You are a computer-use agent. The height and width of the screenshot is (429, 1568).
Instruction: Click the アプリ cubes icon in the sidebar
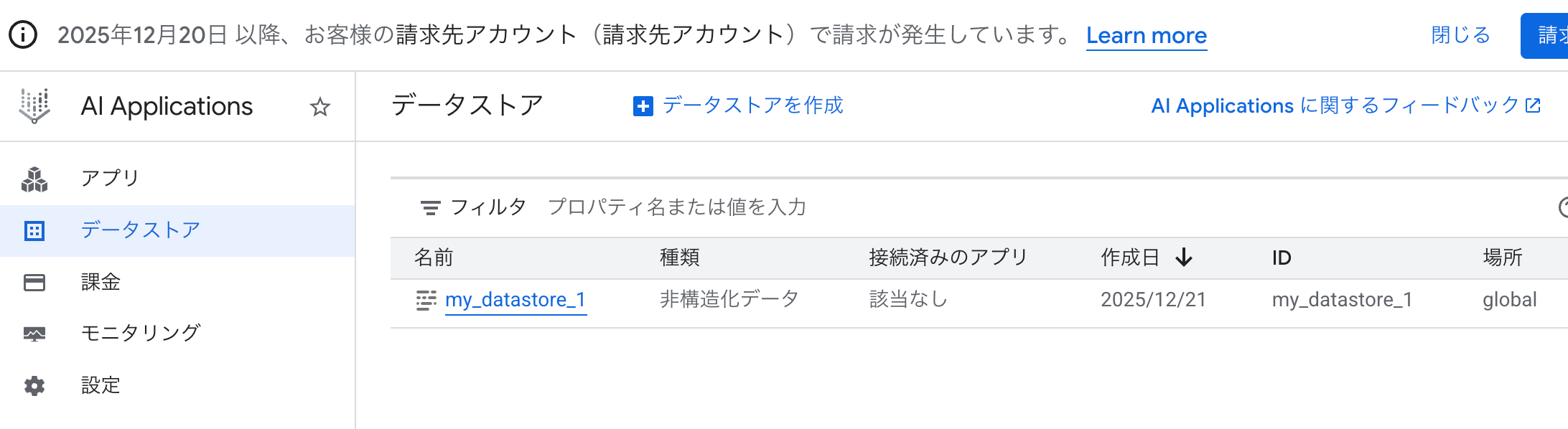coord(34,177)
